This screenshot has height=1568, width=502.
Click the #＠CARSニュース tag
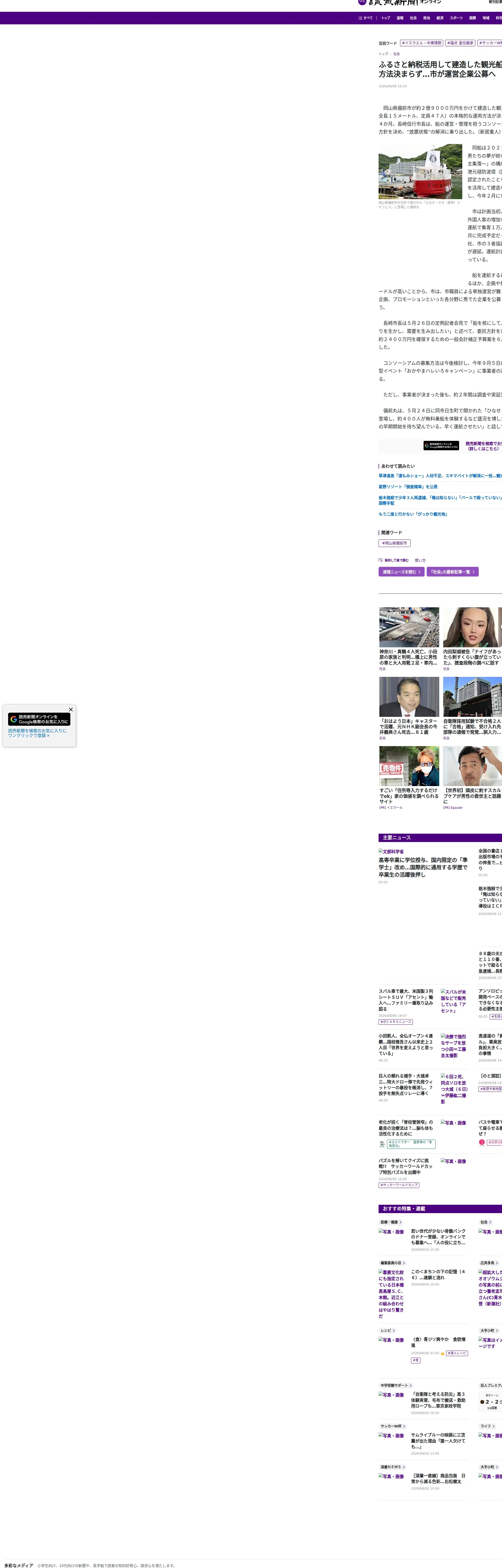pos(396,1022)
